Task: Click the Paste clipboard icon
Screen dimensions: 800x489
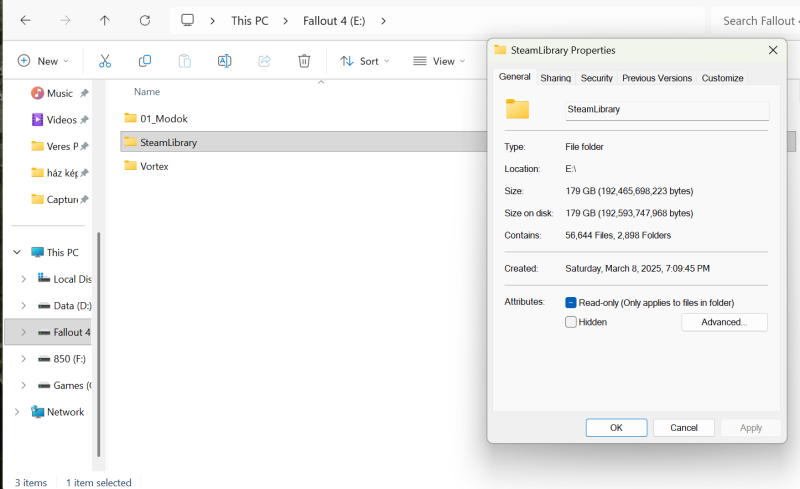Action: 185,61
